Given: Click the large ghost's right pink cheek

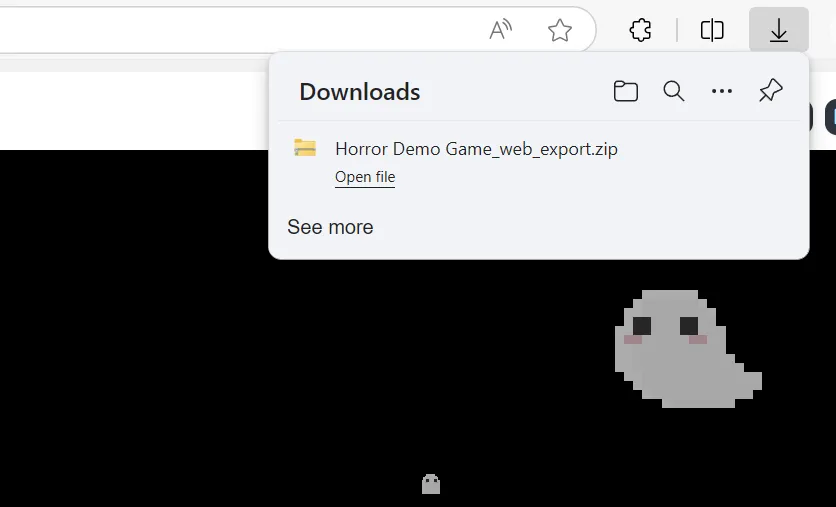Looking at the screenshot, I should click(x=698, y=340).
